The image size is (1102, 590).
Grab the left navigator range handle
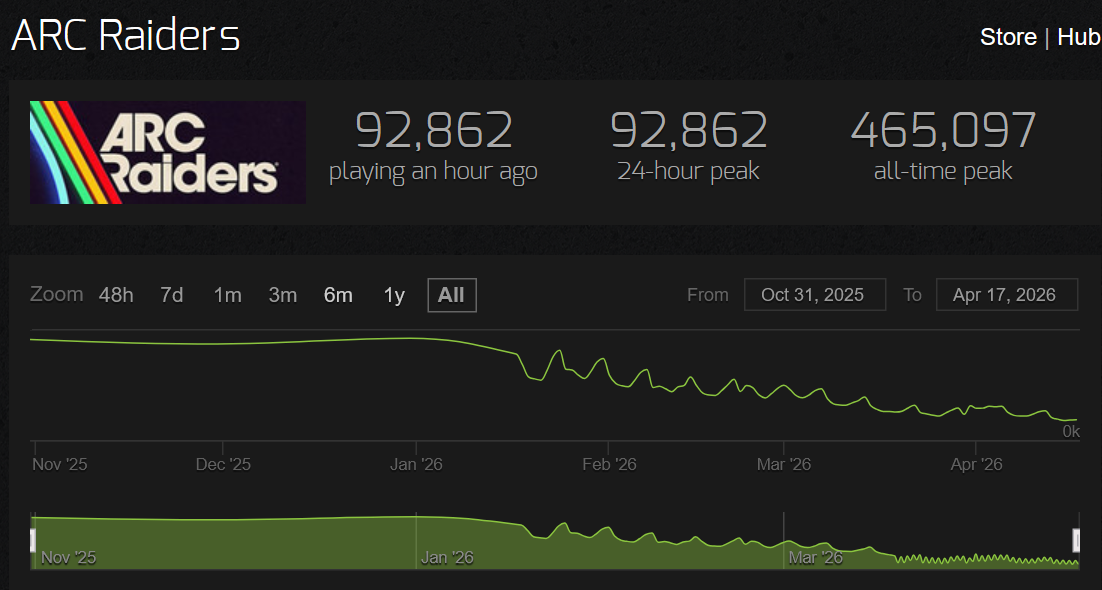pos(32,540)
